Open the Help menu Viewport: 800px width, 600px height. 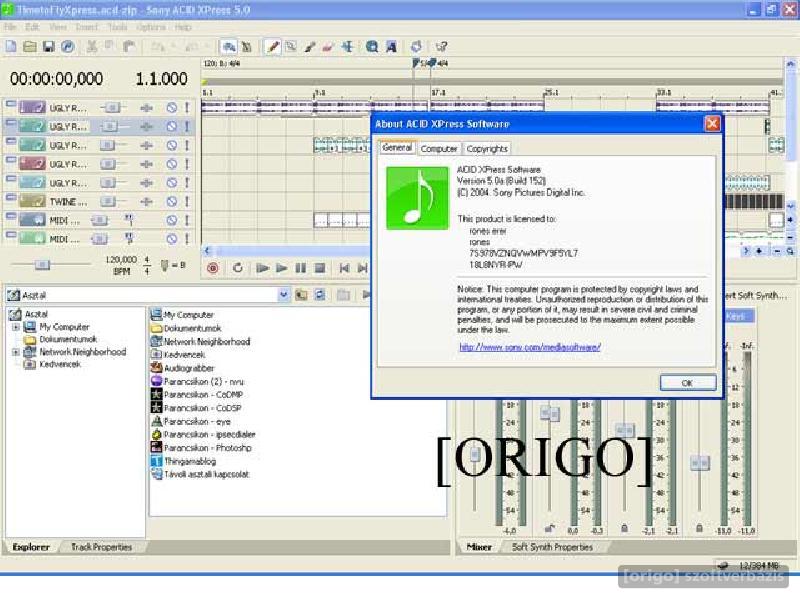click(x=183, y=27)
